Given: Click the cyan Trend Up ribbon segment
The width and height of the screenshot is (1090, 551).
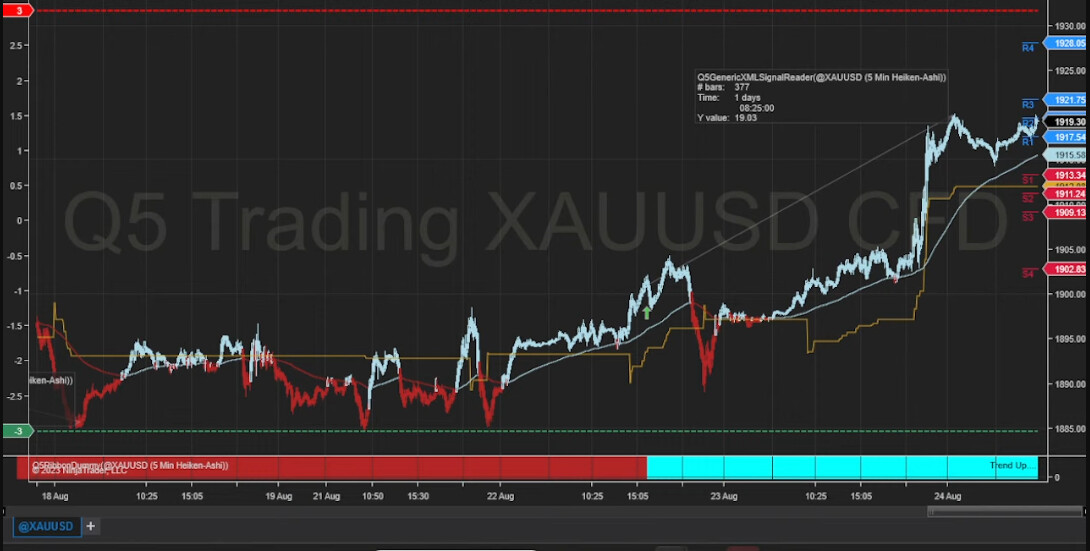Looking at the screenshot, I should coord(840,468).
